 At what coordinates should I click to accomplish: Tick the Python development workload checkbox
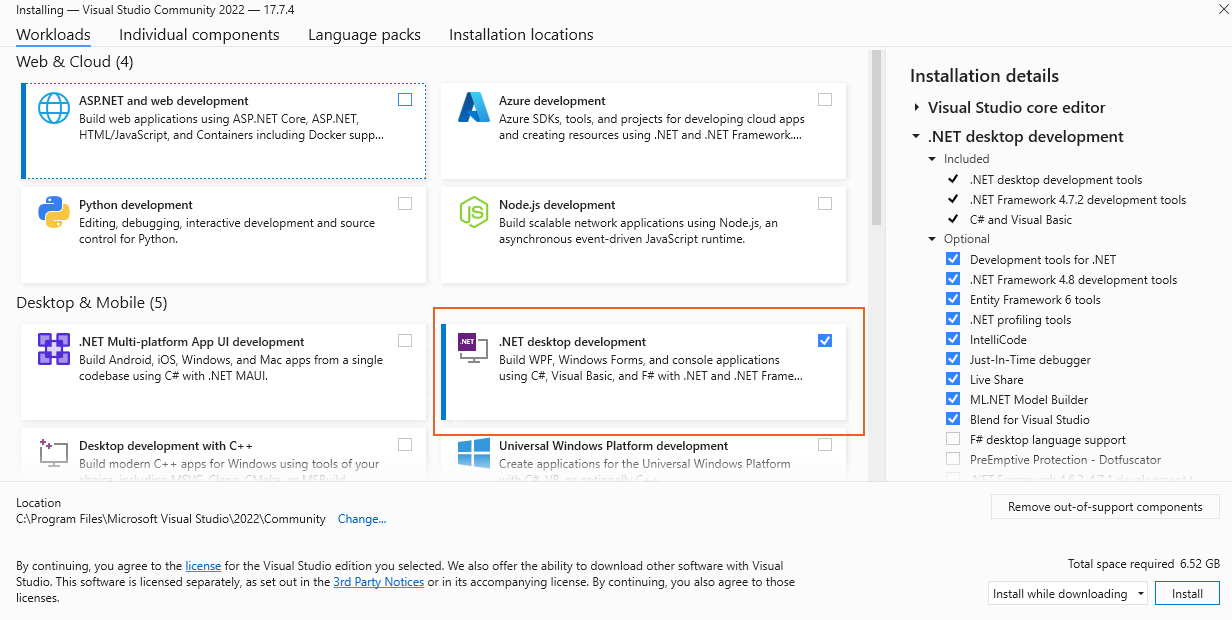point(405,203)
